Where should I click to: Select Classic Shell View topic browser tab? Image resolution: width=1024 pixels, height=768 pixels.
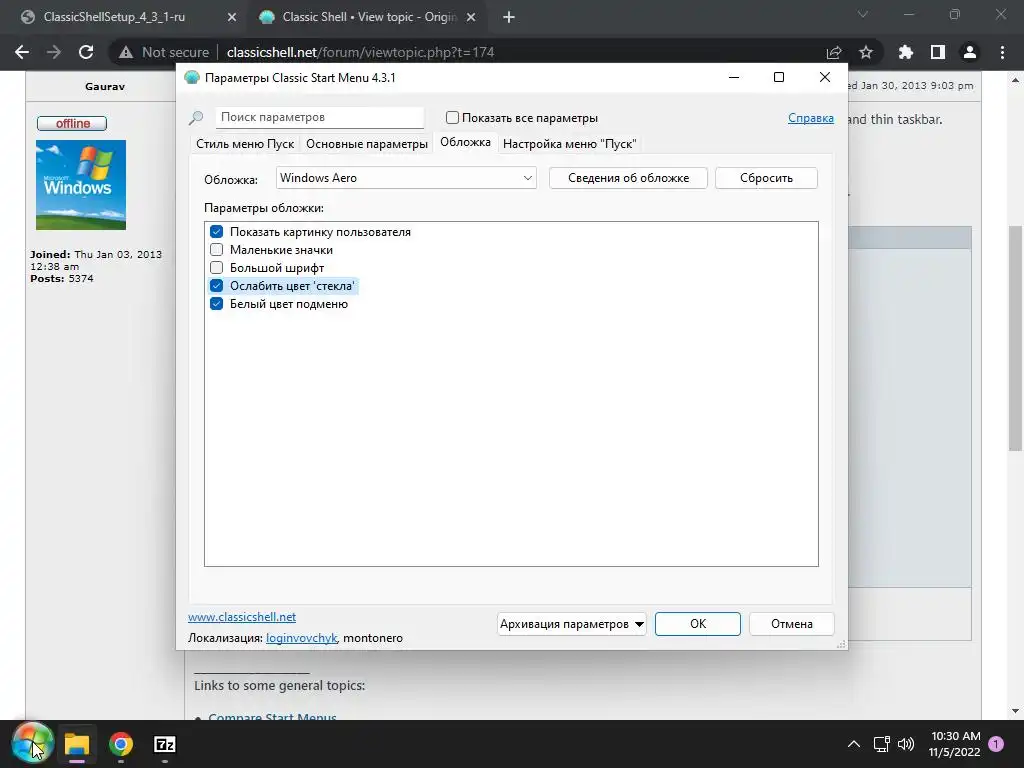click(x=369, y=17)
